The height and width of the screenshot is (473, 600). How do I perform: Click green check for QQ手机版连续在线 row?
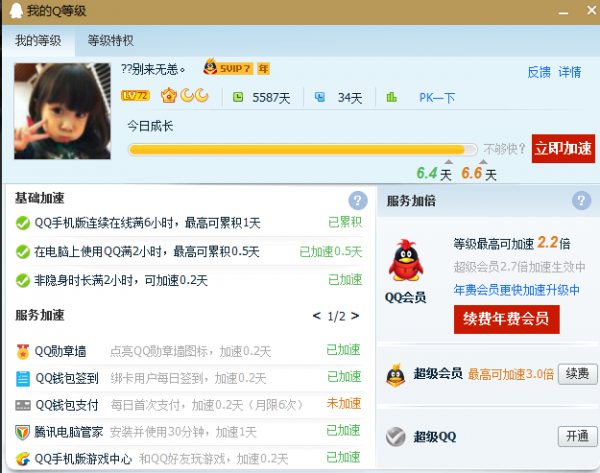(x=23, y=223)
